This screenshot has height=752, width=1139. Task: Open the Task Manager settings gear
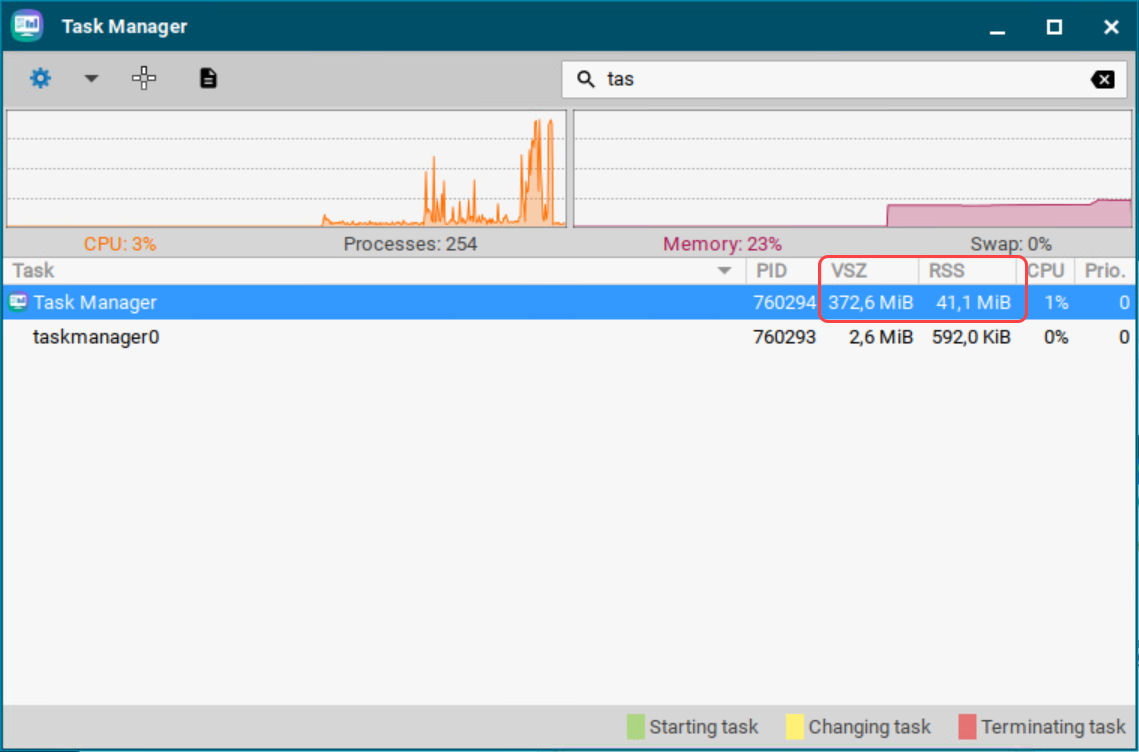pyautogui.click(x=39, y=78)
